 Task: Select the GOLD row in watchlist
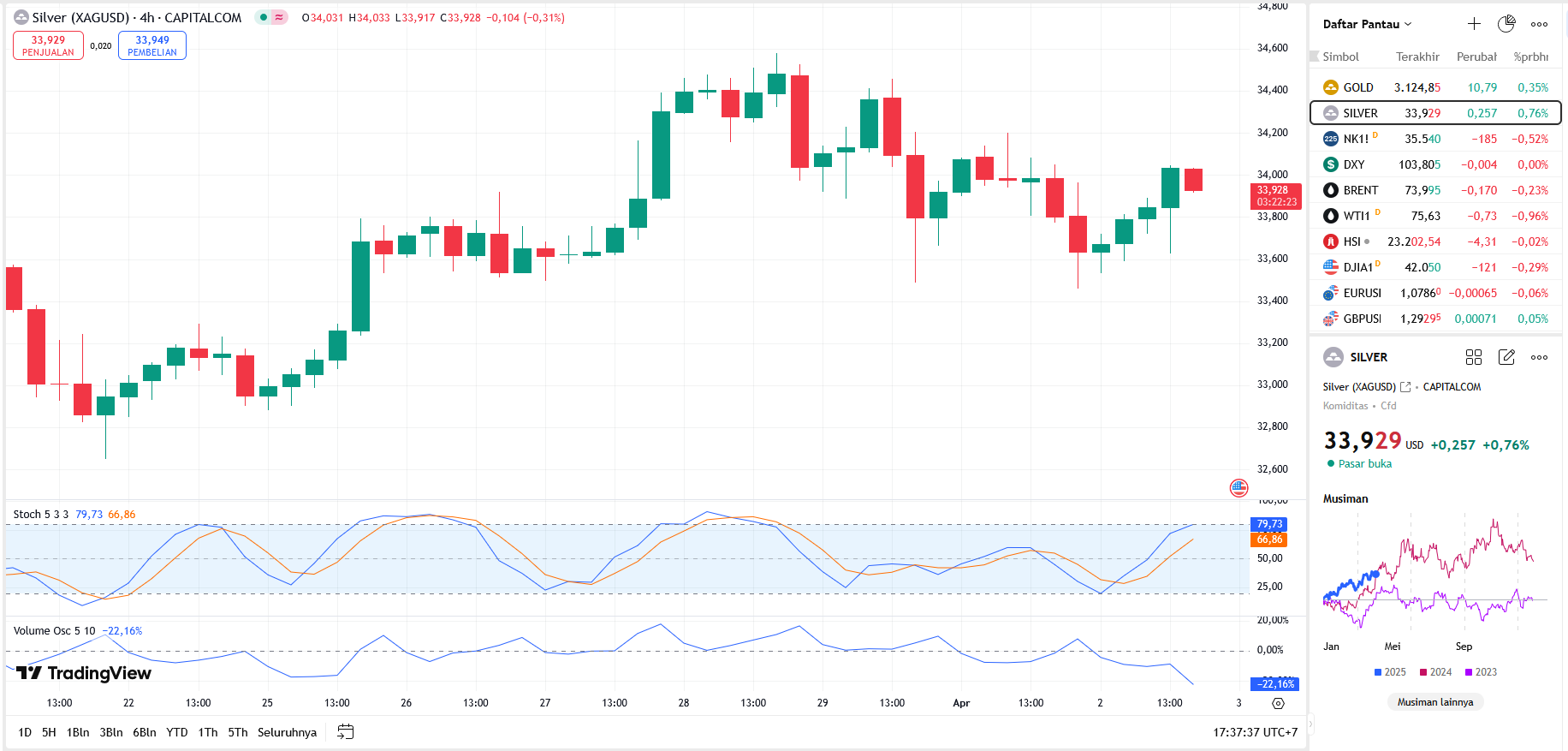click(1435, 87)
